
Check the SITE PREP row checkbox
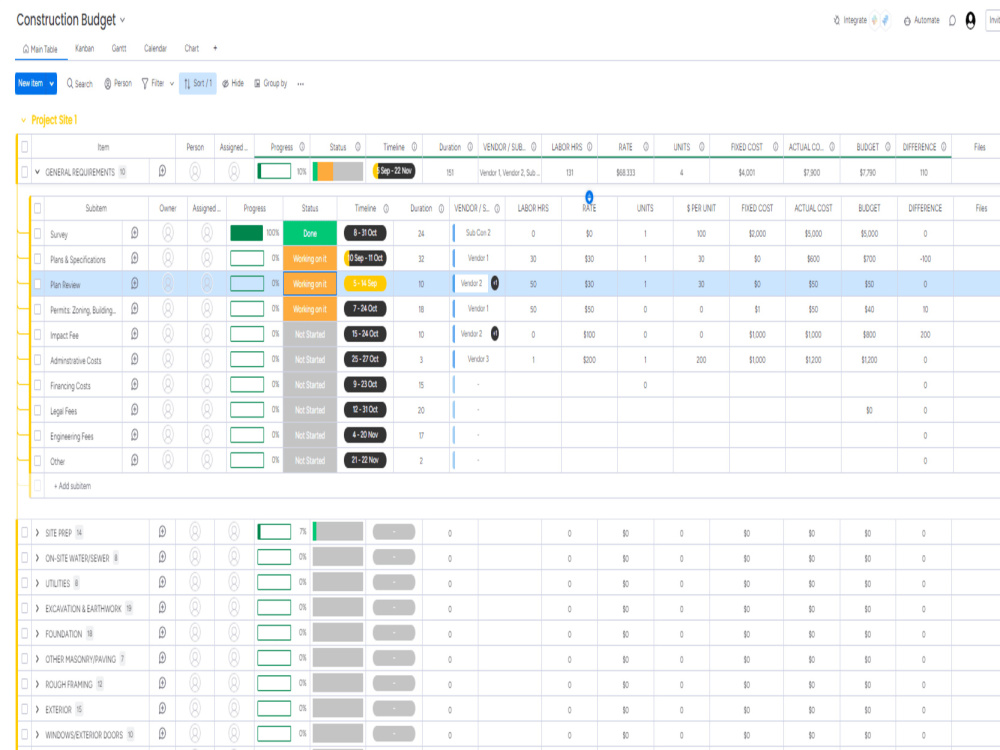(25, 532)
